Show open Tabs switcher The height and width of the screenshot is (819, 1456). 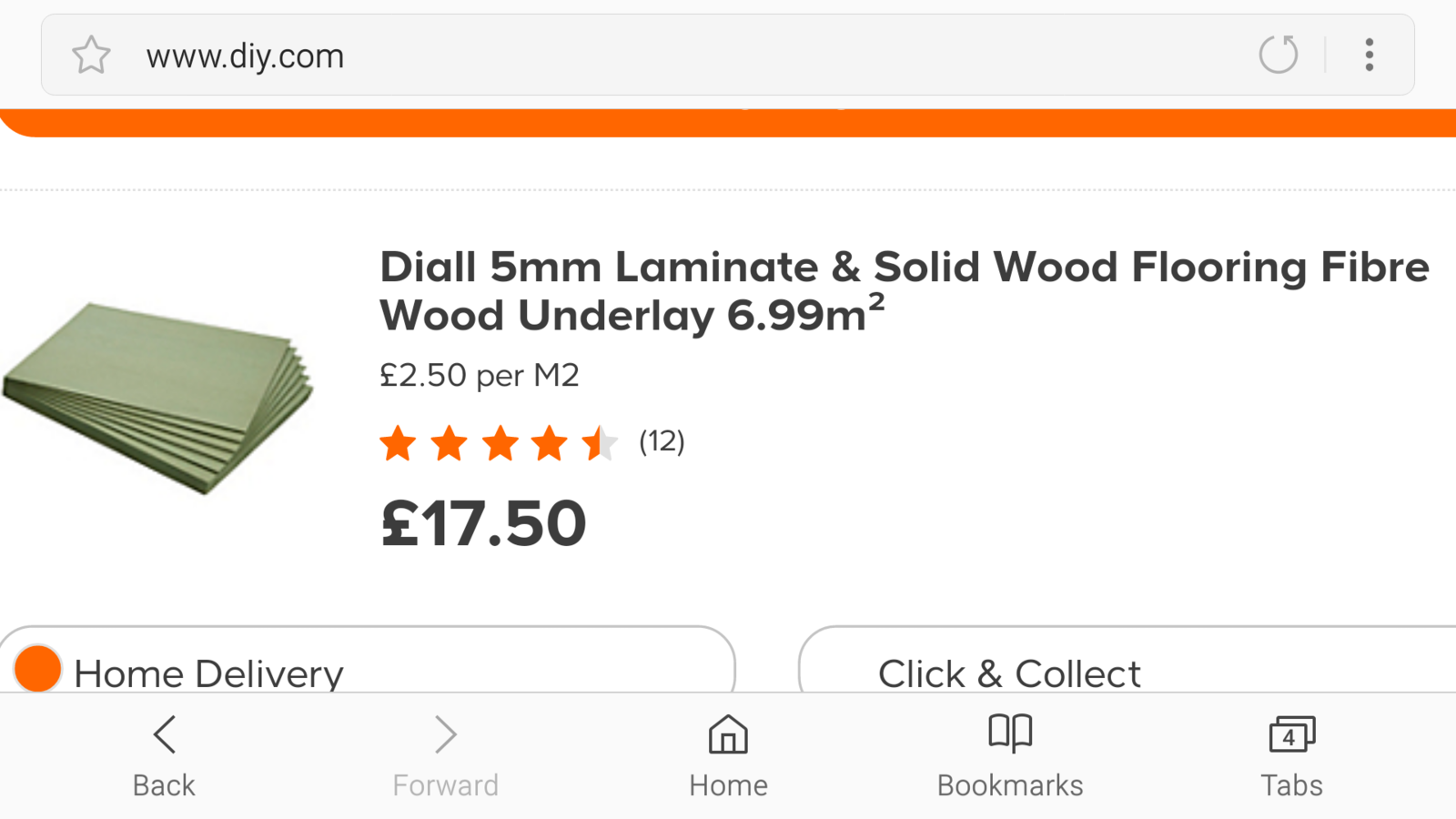point(1291,734)
